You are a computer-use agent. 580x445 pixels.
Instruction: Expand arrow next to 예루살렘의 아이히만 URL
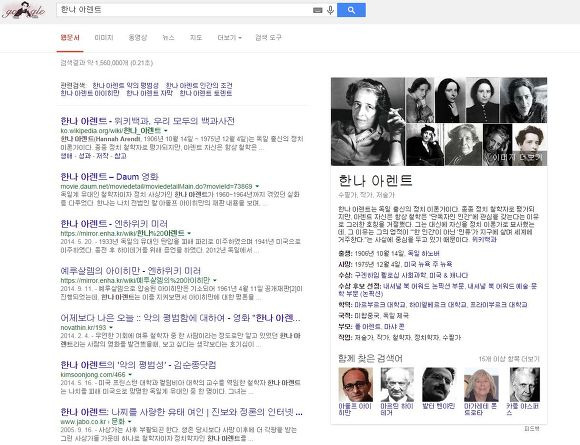click(215, 280)
